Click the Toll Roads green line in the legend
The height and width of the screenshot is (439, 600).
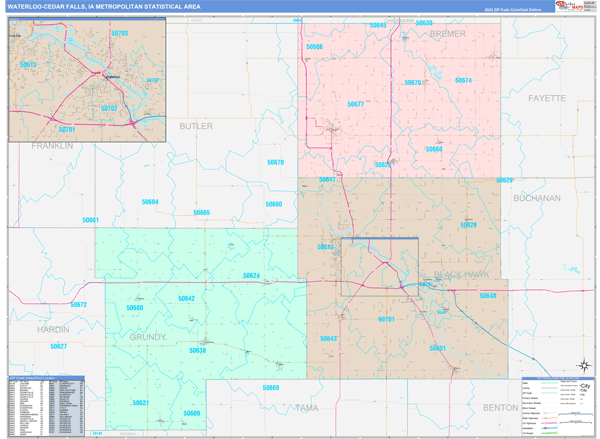(549, 433)
